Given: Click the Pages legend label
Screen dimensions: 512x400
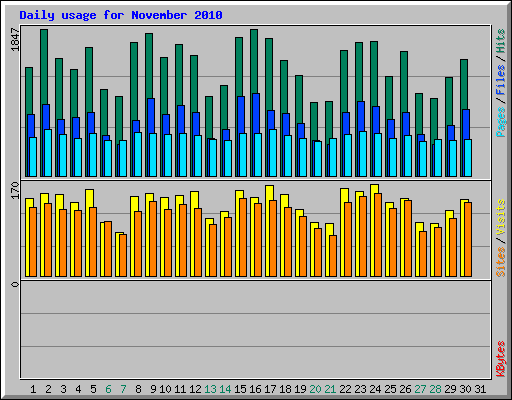Looking at the screenshot, I should (x=501, y=122).
